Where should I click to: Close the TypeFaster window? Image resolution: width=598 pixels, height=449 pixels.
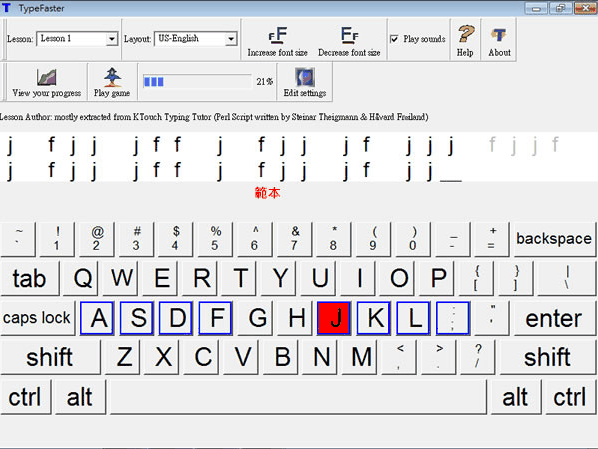585,8
